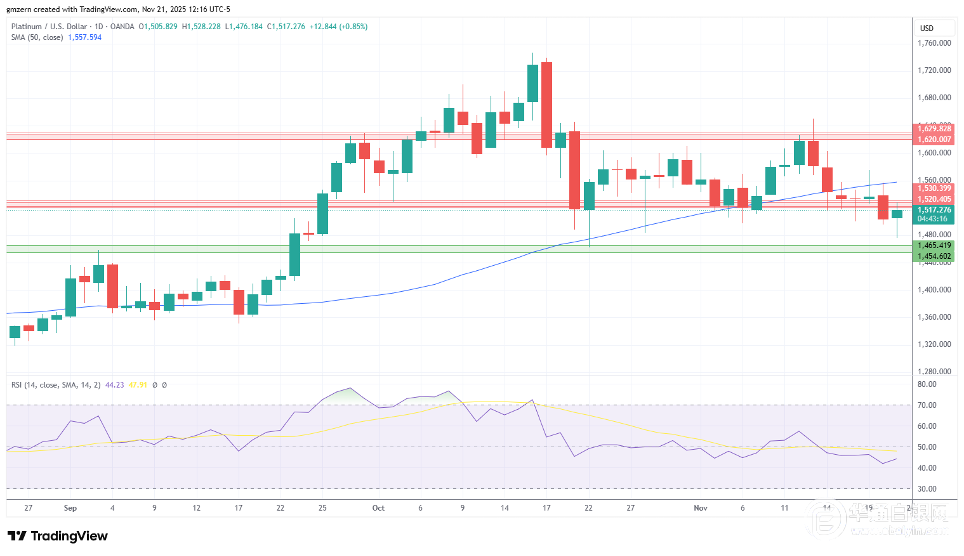Open the USD currency selector
The height and width of the screenshot is (556, 964).
point(926,27)
